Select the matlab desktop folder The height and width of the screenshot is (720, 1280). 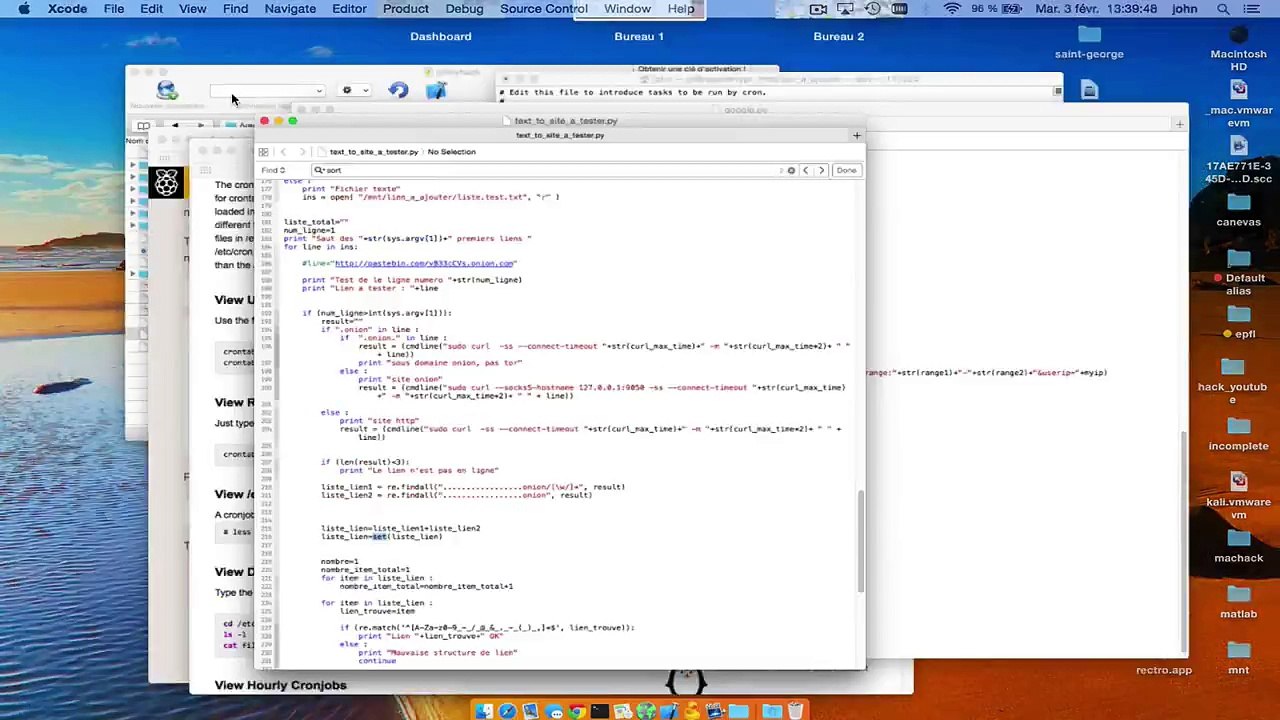(1238, 601)
